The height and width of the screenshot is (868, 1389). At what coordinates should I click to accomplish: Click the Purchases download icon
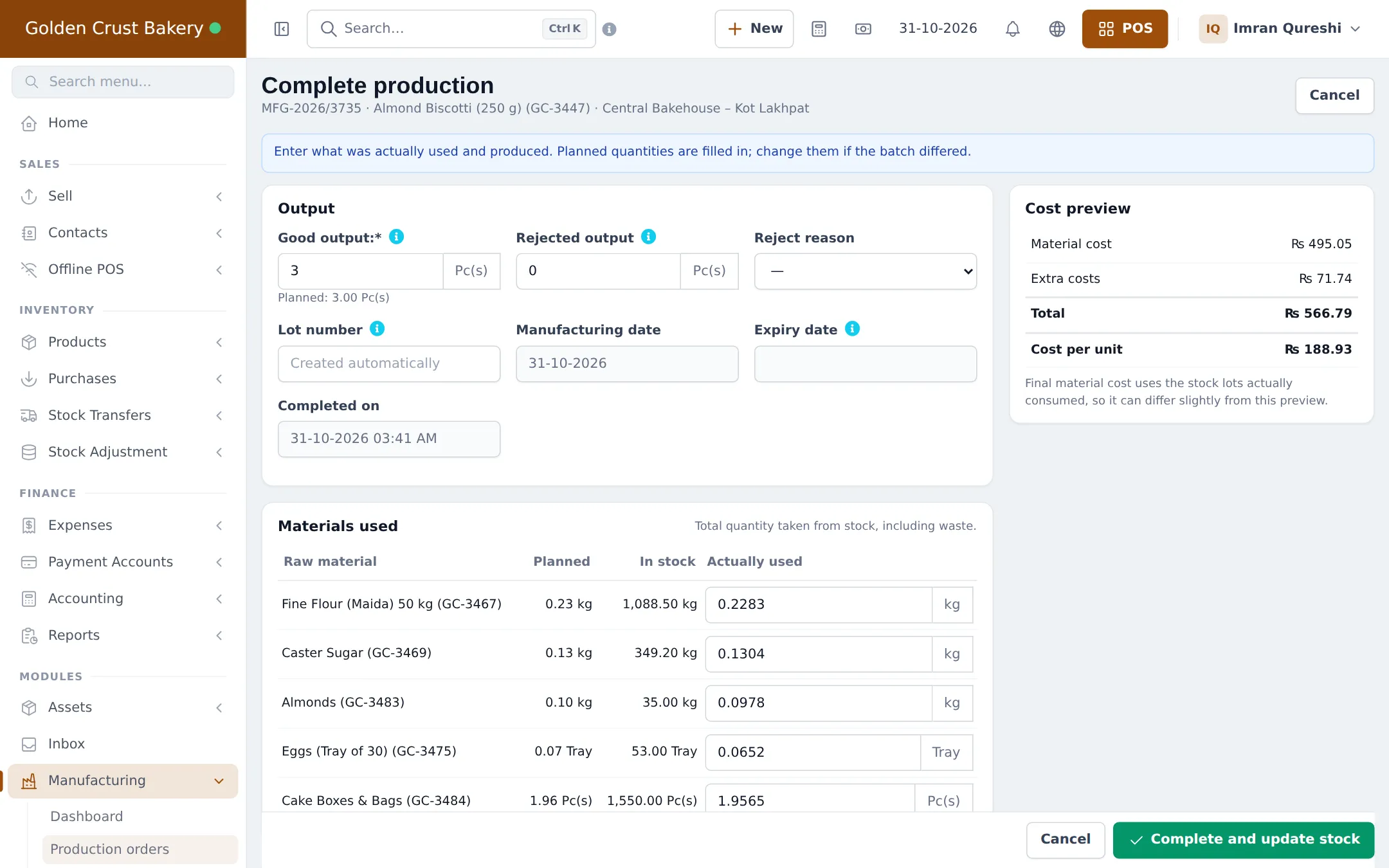click(x=29, y=379)
